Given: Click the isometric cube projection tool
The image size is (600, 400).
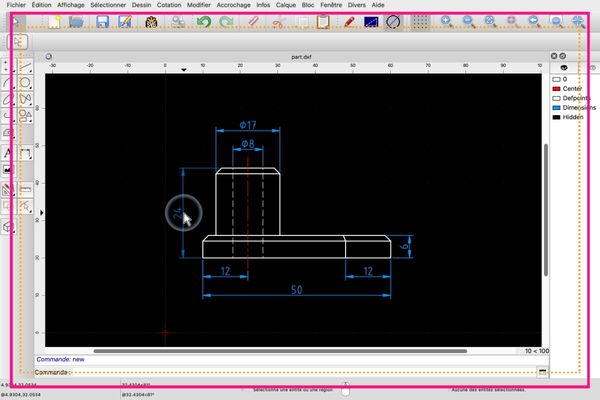Looking at the screenshot, I should pos(8,227).
